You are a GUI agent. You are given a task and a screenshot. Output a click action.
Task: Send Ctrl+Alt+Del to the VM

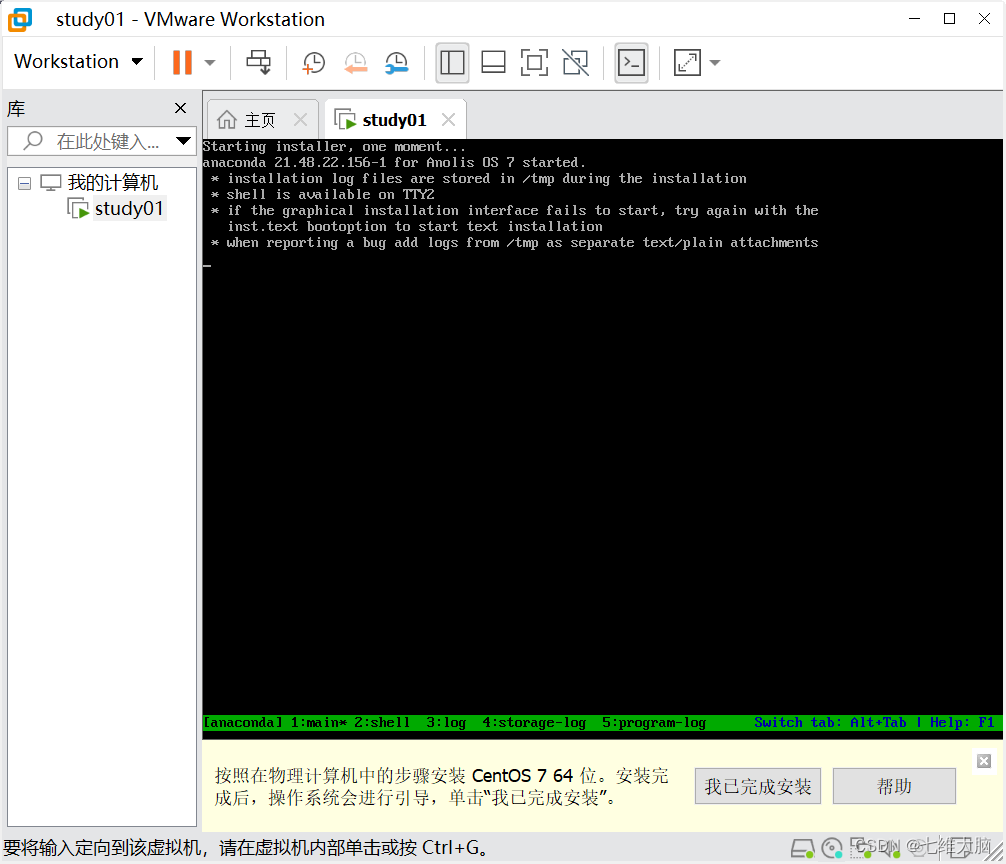259,62
